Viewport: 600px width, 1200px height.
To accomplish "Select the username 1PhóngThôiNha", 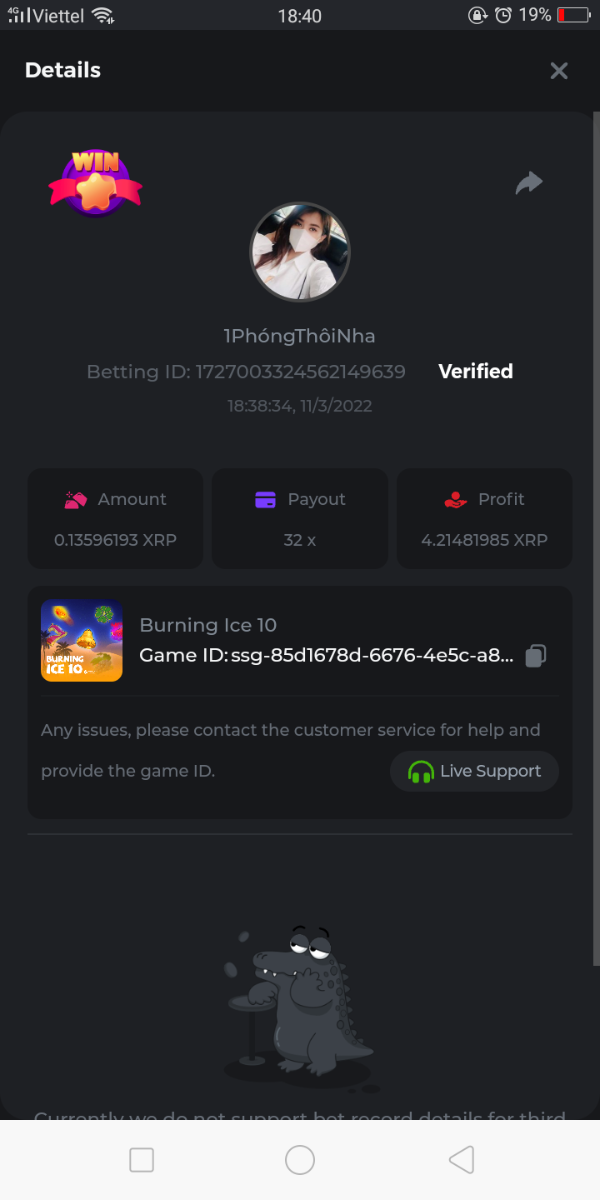I will coord(299,336).
